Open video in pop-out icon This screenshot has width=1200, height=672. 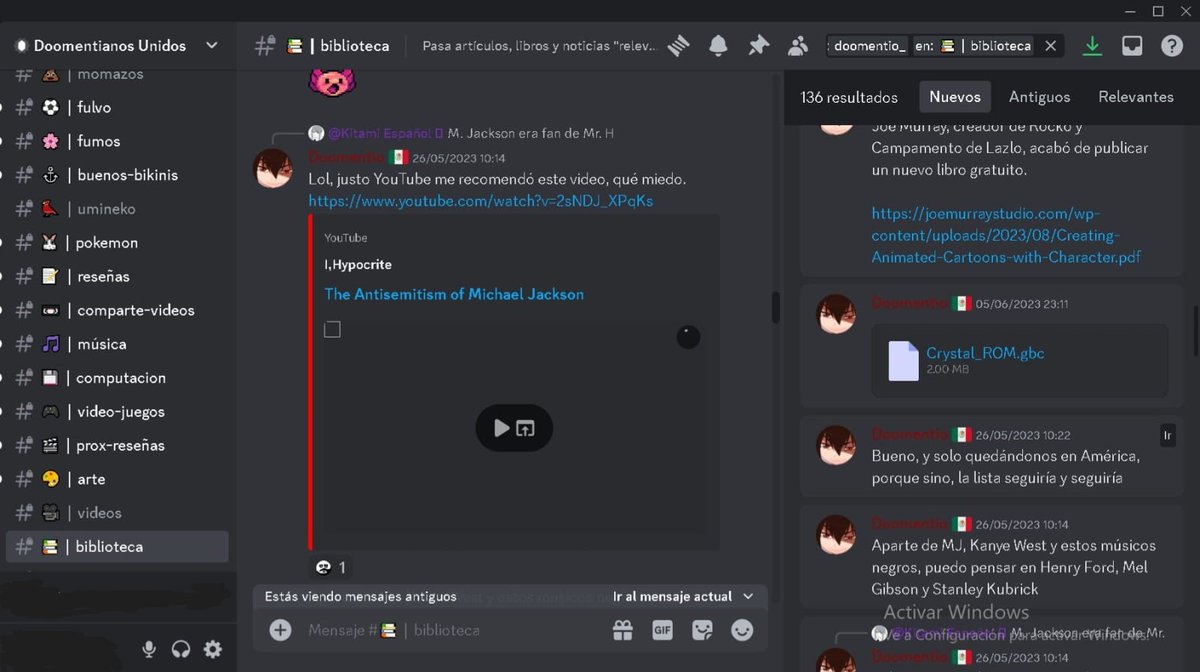527,428
